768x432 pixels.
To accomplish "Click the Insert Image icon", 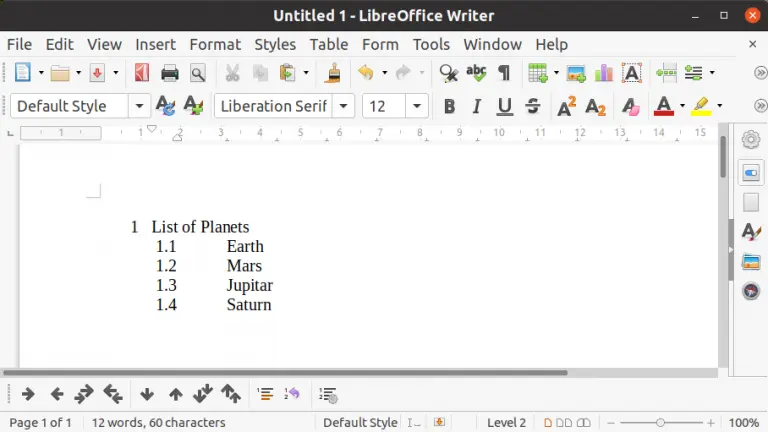I will [576, 73].
